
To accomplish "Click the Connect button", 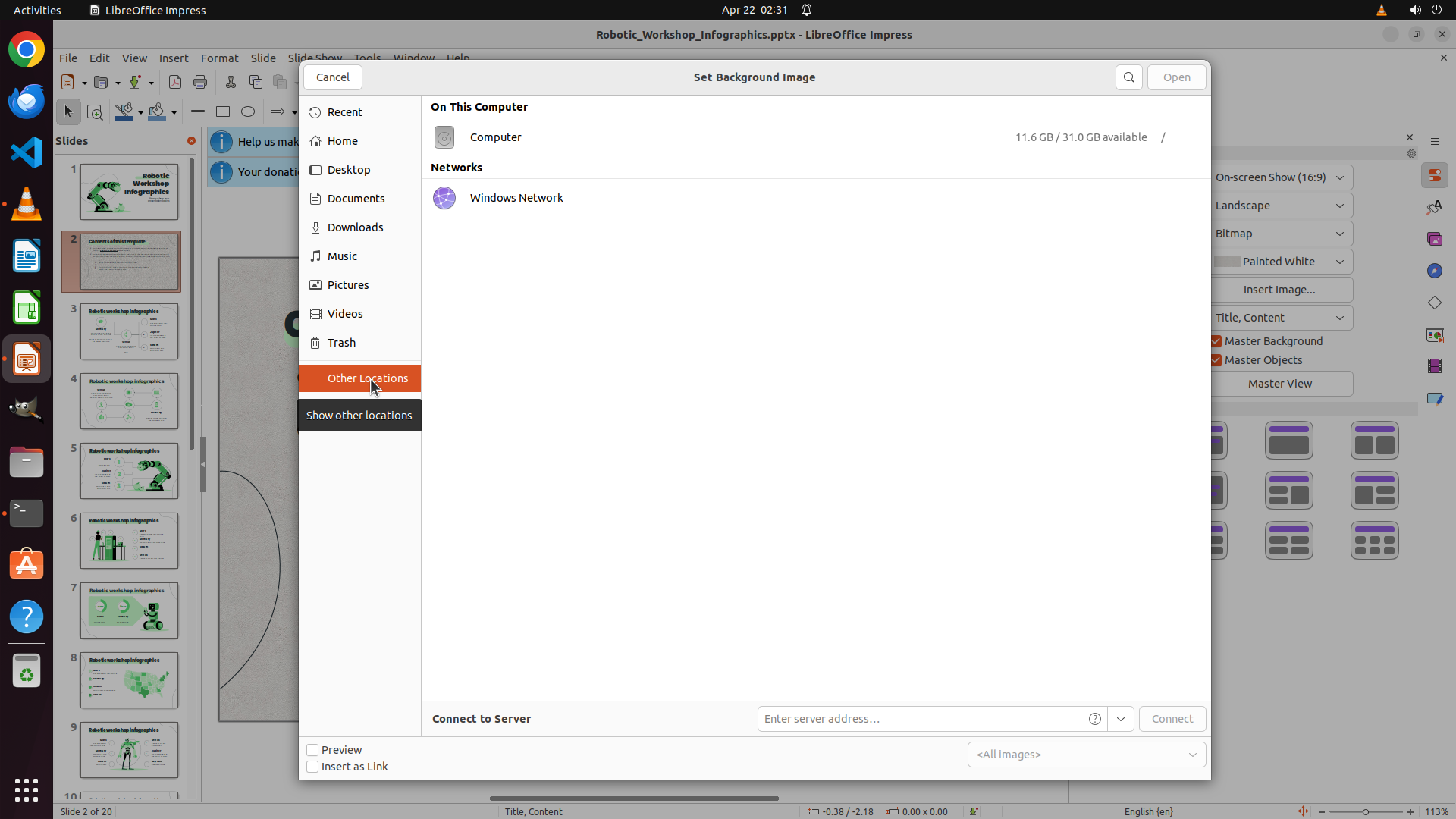I will tap(1172, 719).
